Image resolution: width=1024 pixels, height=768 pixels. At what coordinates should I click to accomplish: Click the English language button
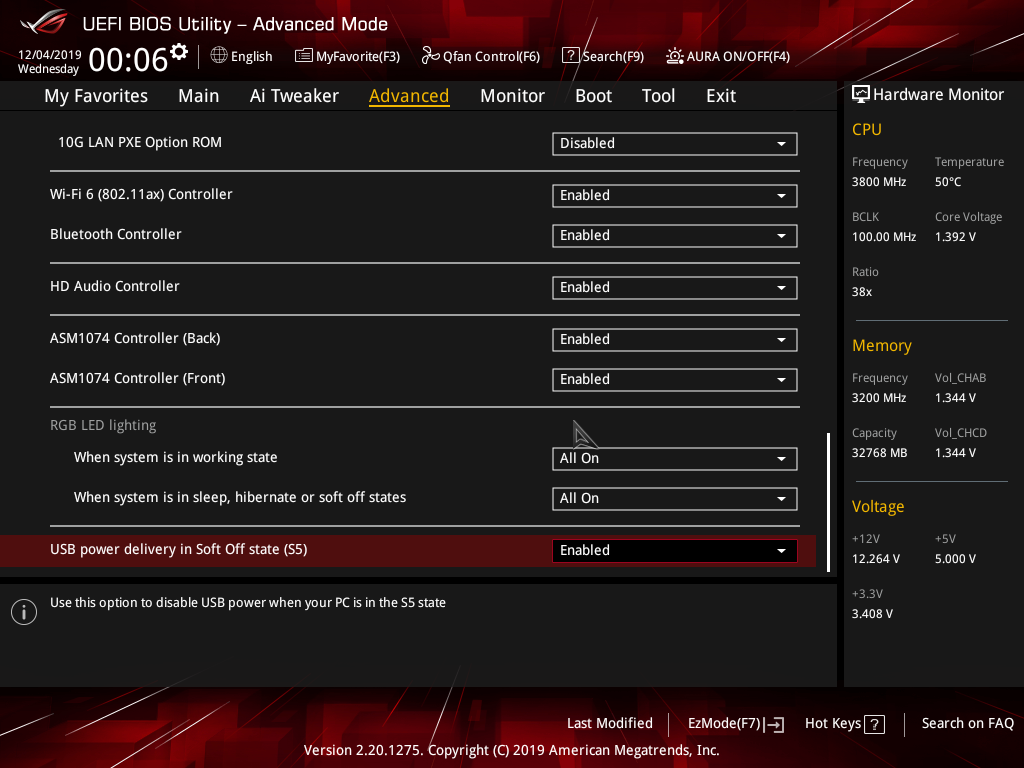(242, 56)
